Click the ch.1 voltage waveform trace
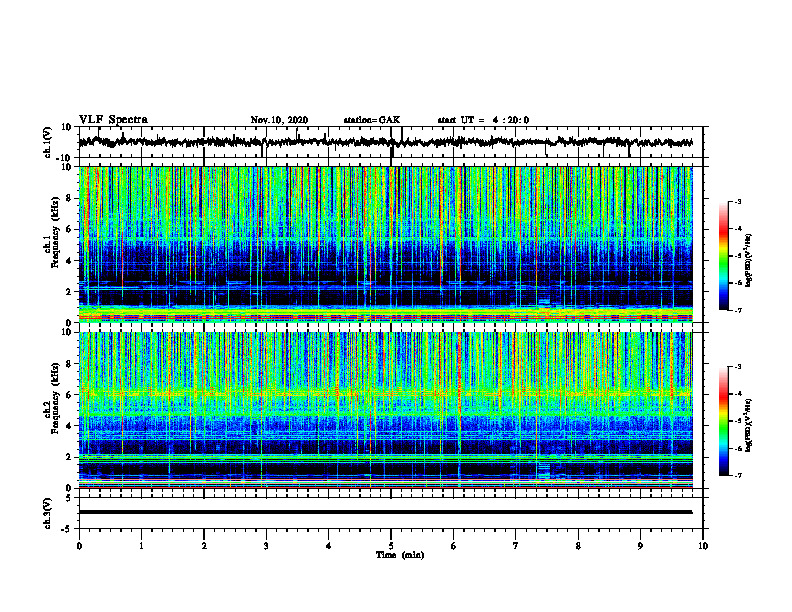The width and height of the screenshot is (792, 612). (x=385, y=142)
